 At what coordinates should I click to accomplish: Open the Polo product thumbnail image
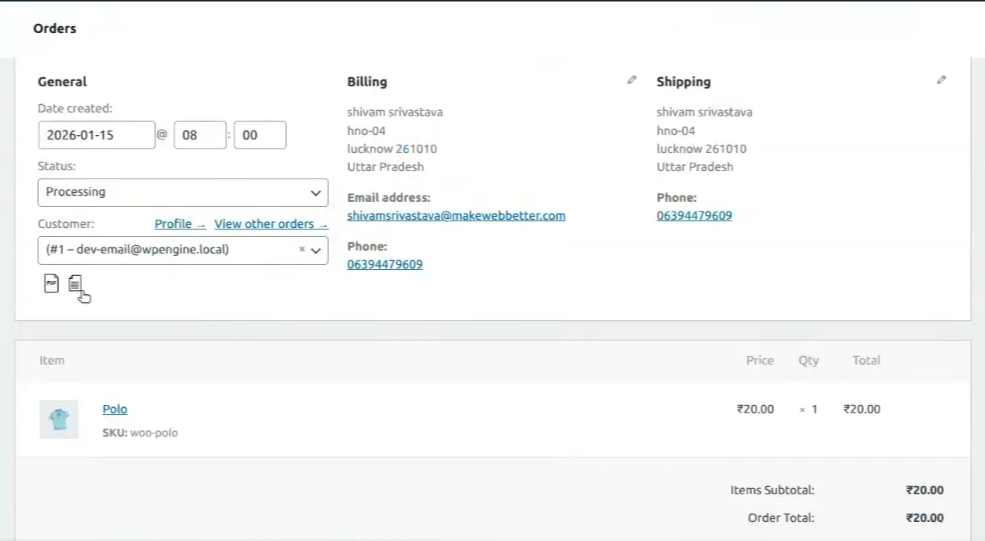pyautogui.click(x=59, y=419)
